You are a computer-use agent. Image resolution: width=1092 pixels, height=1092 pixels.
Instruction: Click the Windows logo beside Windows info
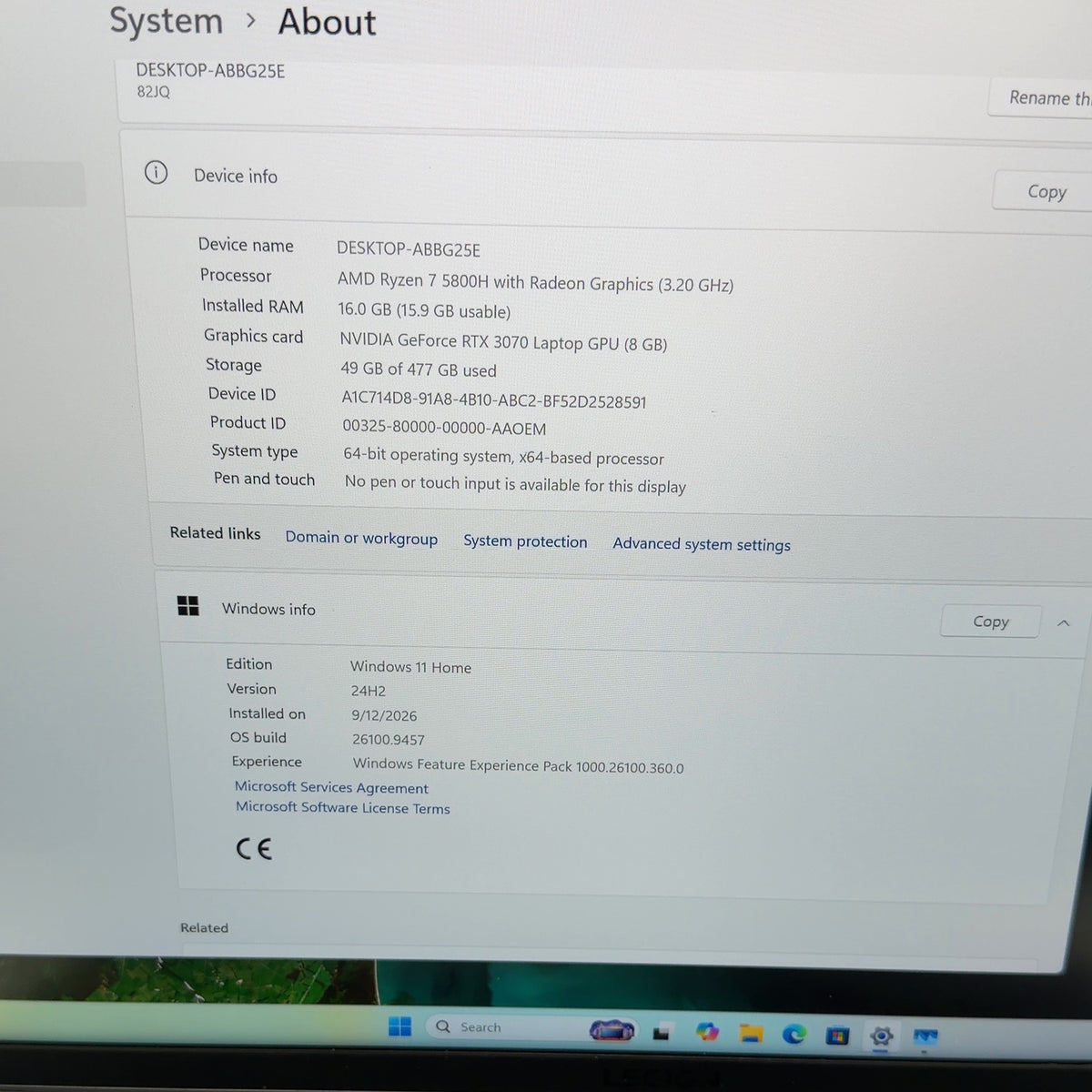[188, 606]
